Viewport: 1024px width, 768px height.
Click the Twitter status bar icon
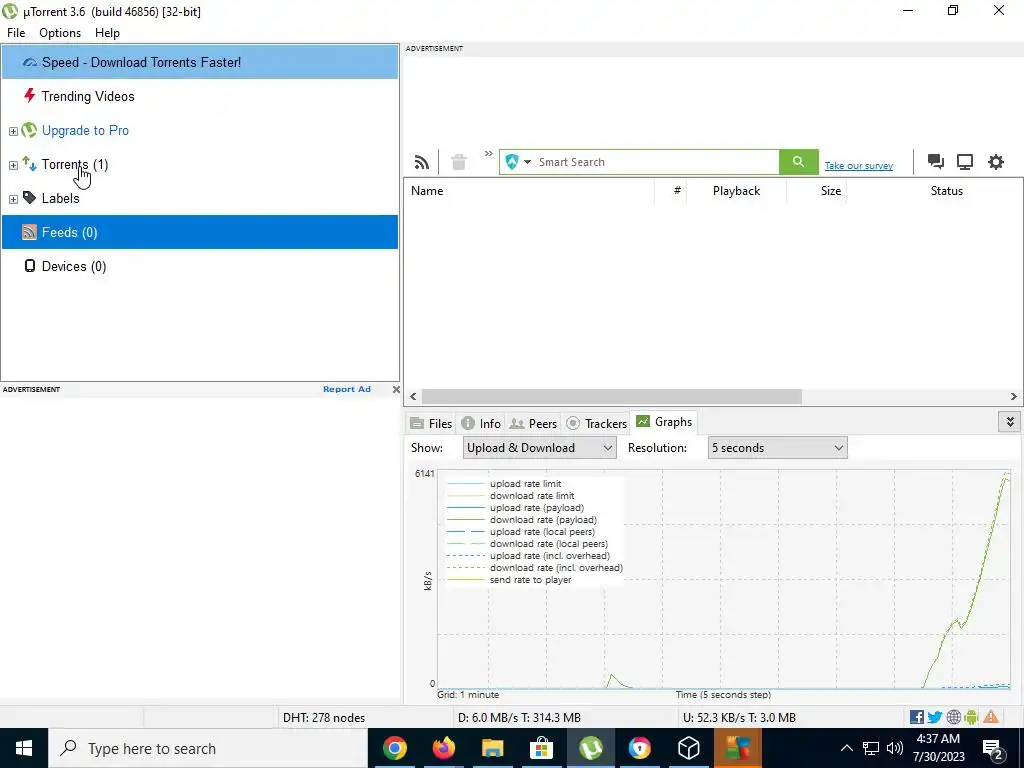(935, 717)
